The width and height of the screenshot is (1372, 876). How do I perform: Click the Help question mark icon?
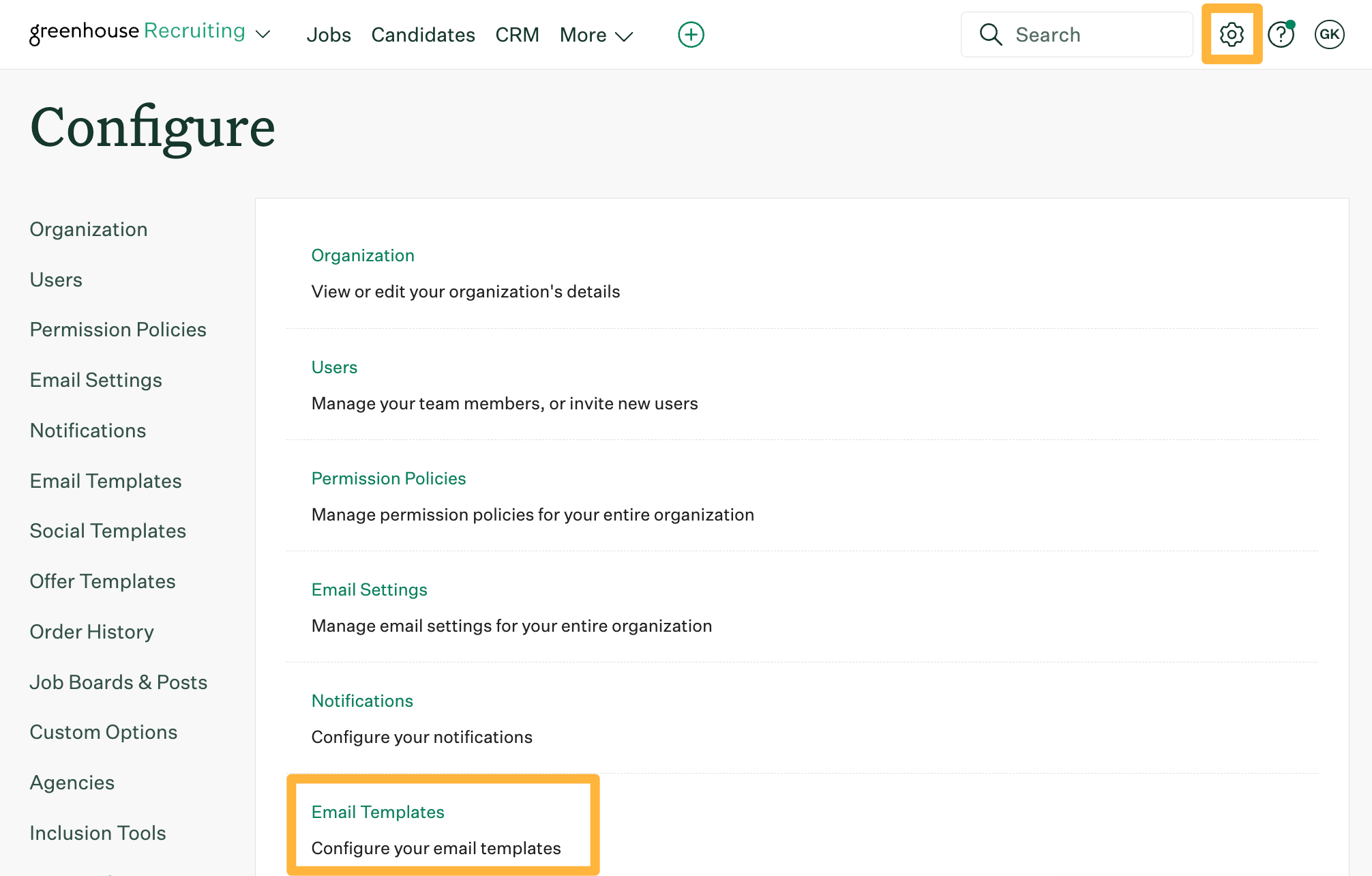pyautogui.click(x=1281, y=34)
